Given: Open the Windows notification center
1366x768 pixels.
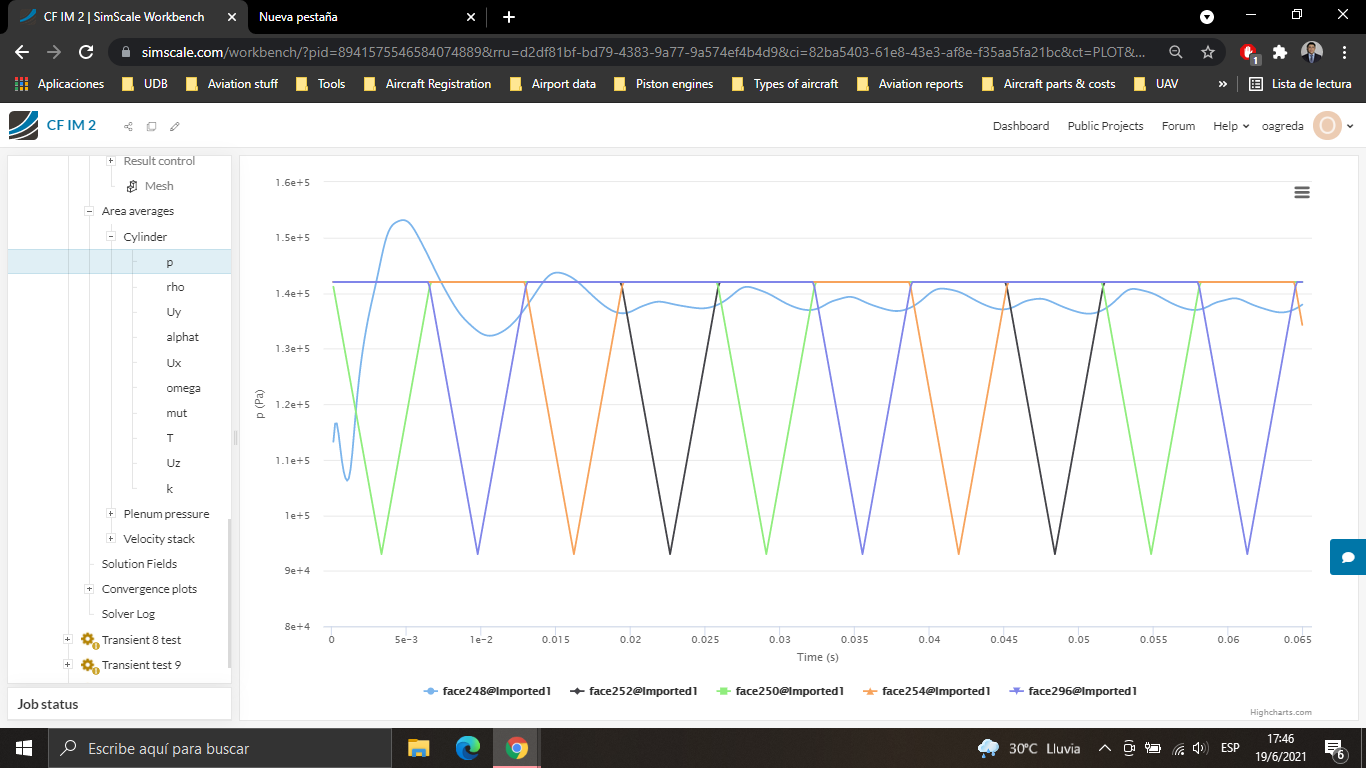Looking at the screenshot, I should click(x=1334, y=748).
